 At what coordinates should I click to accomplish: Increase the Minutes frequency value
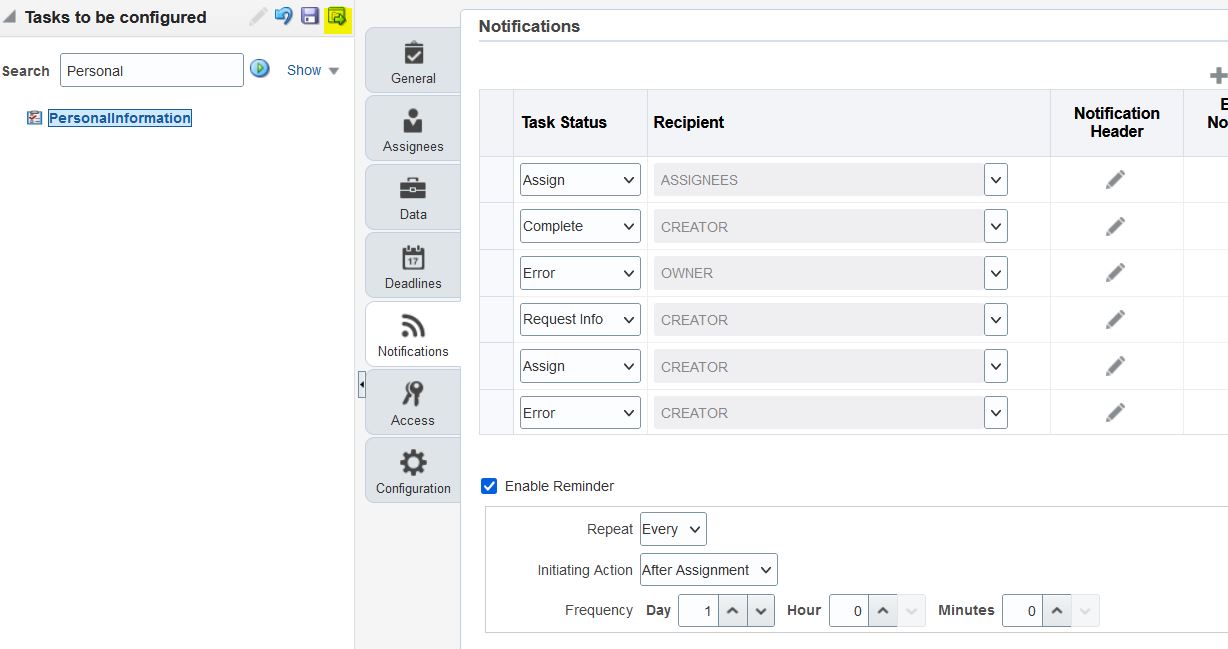tap(1059, 611)
